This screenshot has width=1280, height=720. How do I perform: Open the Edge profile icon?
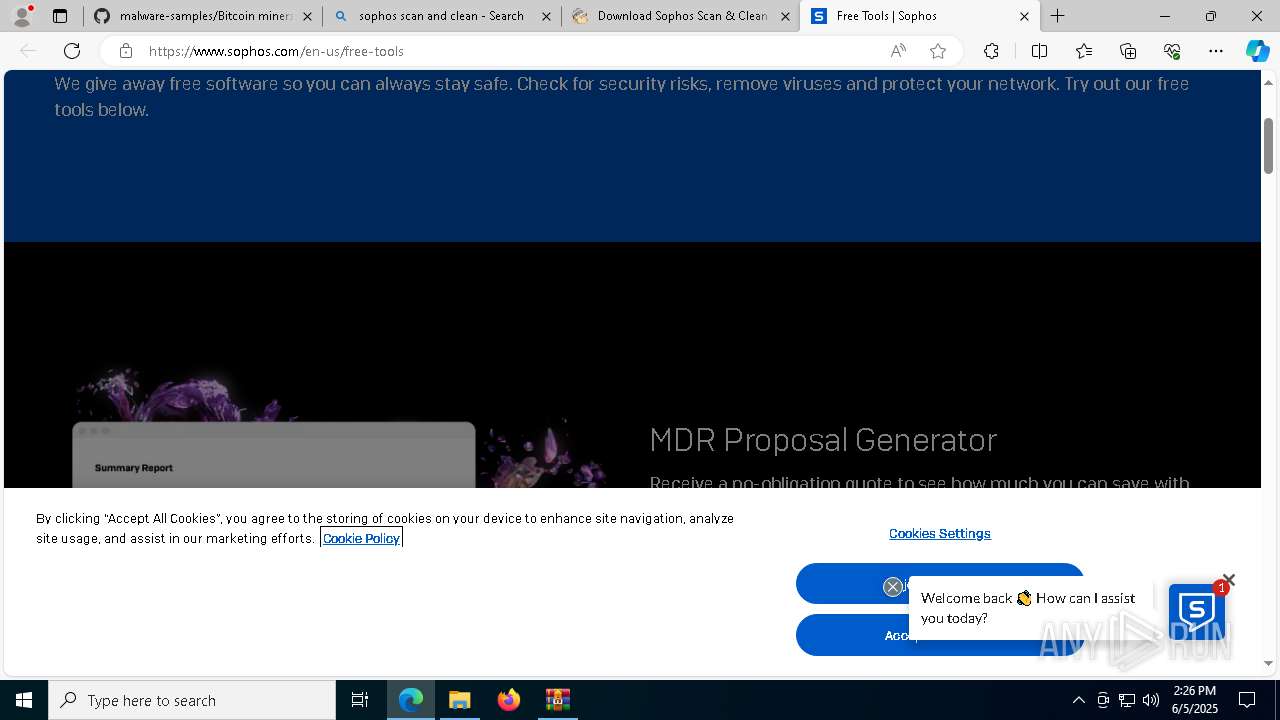click(22, 15)
